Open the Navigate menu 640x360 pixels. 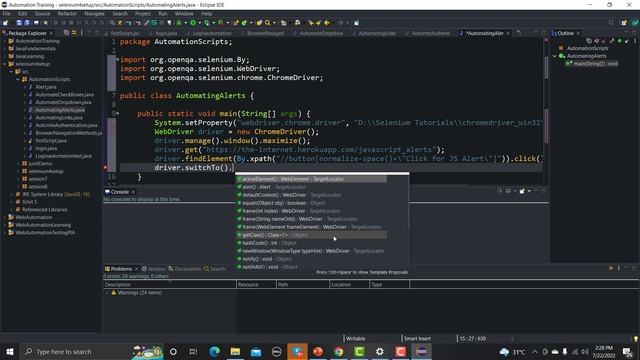coord(94,13)
